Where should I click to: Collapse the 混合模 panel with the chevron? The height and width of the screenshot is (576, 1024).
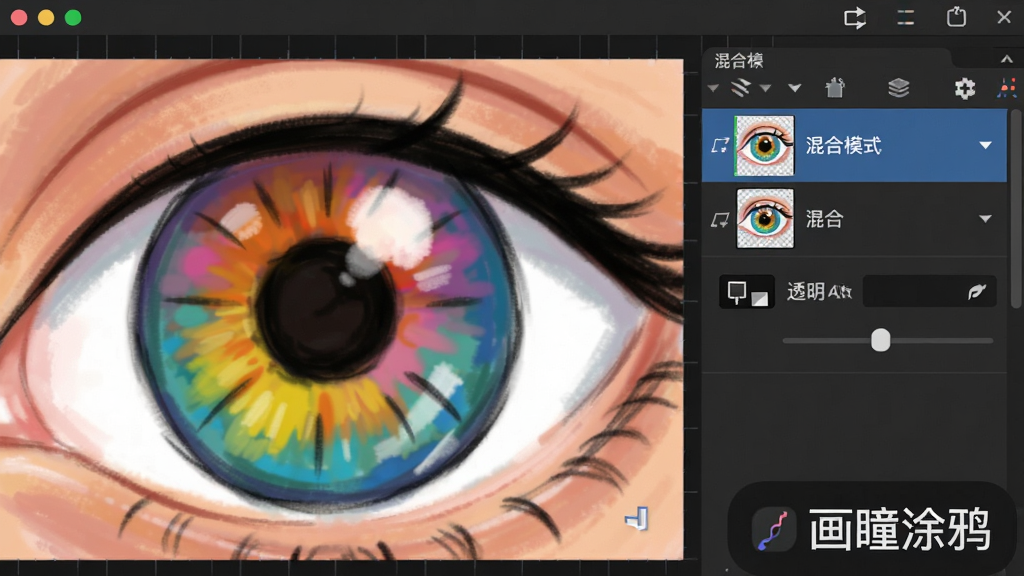point(1006,59)
